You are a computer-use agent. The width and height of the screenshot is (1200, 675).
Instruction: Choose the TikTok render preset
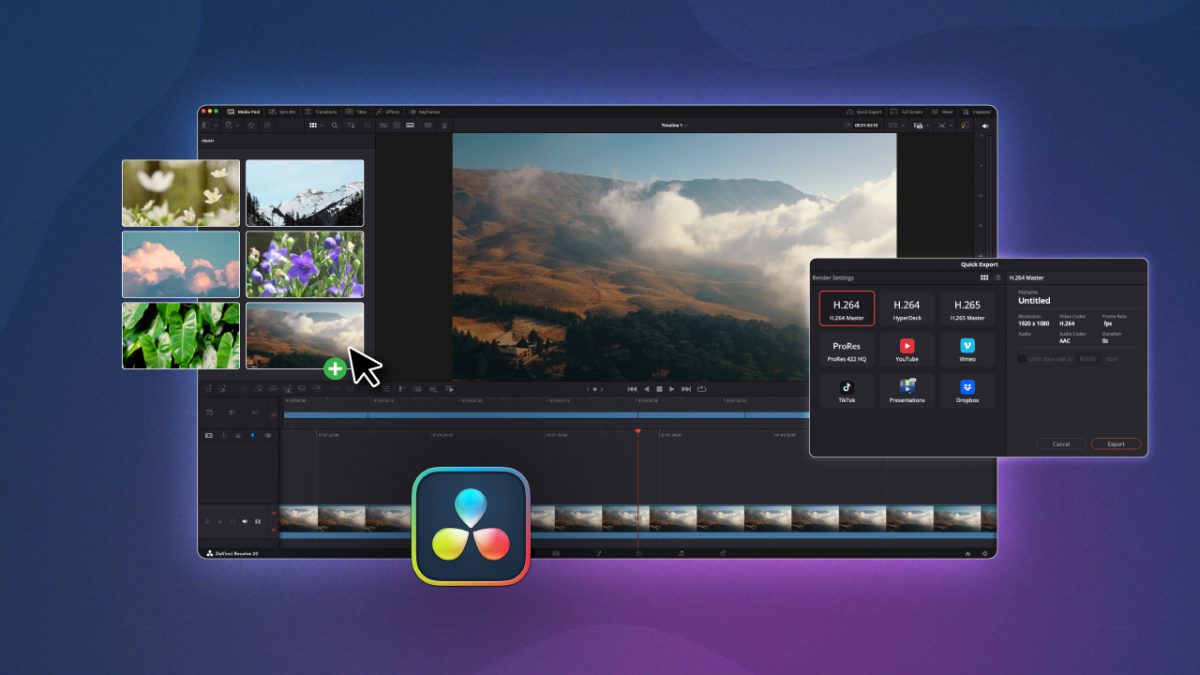[846, 390]
